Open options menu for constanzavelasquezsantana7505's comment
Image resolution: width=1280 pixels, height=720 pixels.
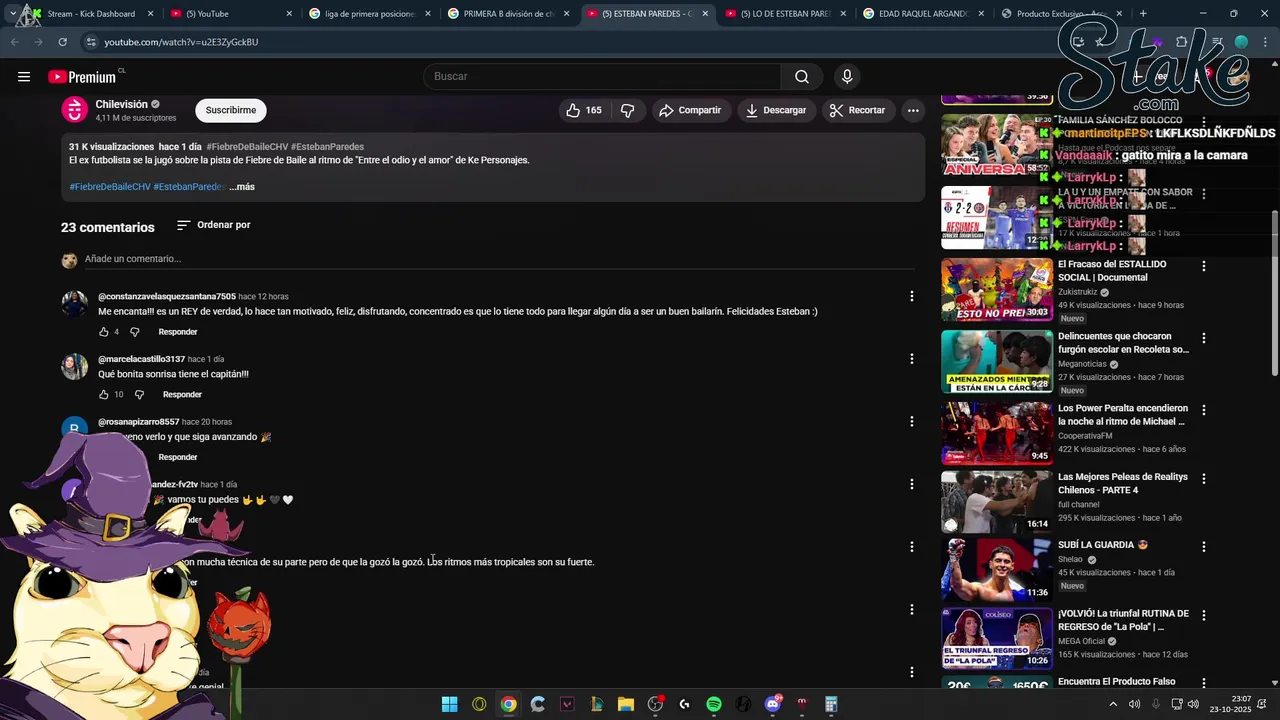coord(911,296)
